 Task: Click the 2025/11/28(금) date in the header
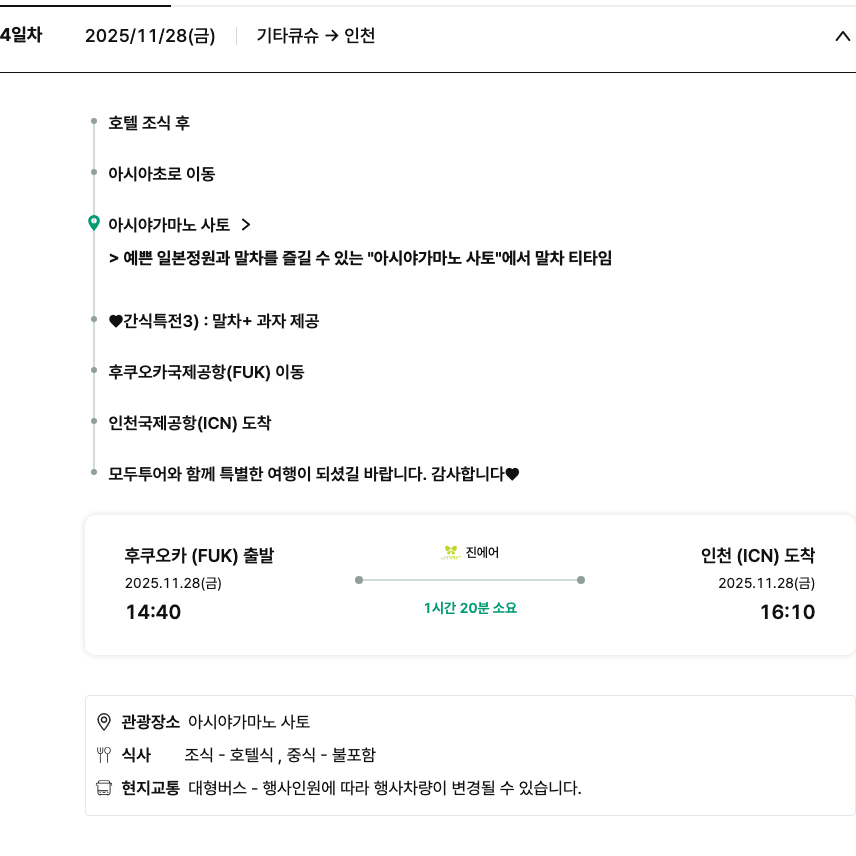(150, 36)
